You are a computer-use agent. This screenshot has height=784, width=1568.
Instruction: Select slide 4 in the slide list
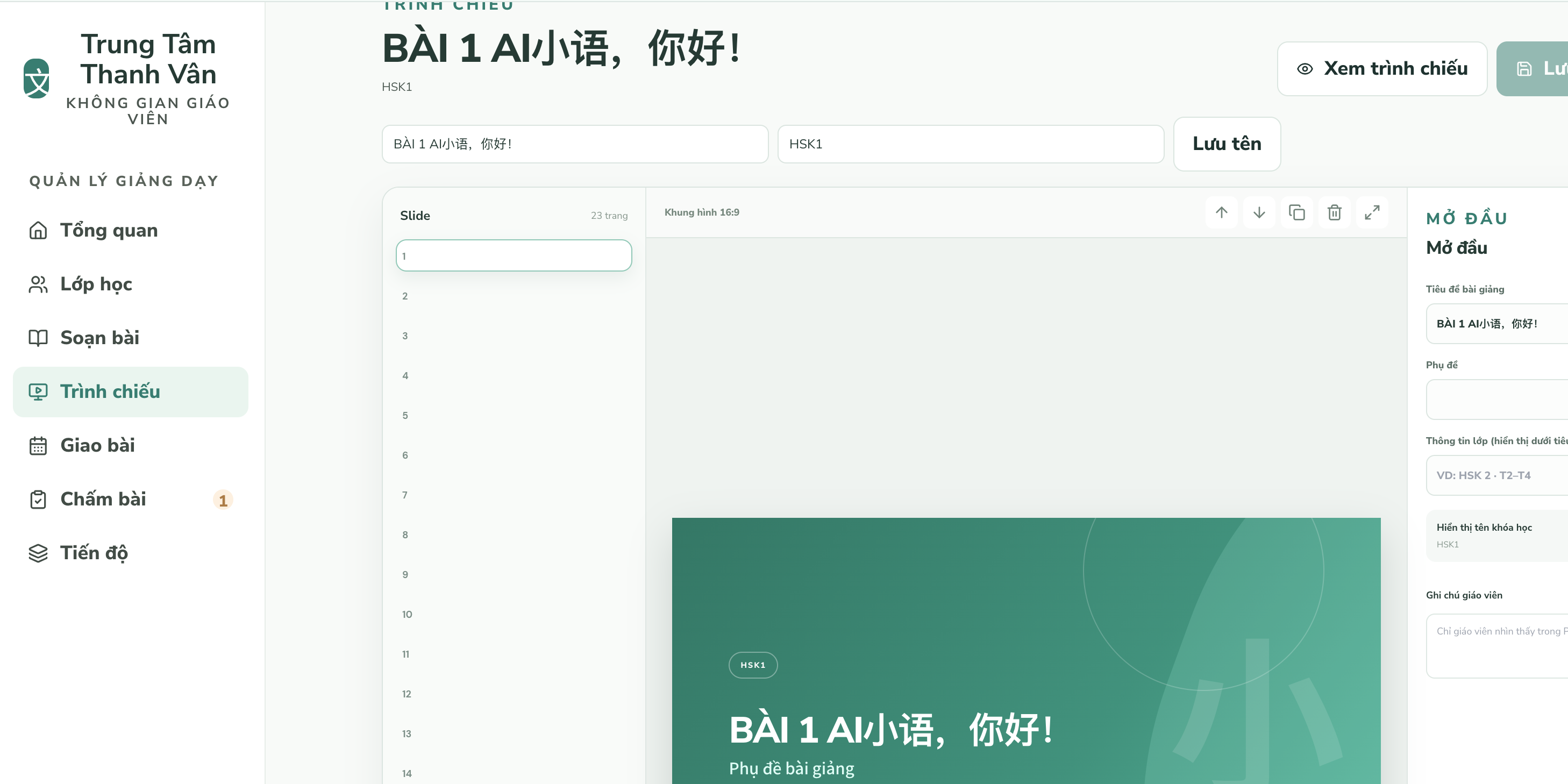click(x=514, y=375)
